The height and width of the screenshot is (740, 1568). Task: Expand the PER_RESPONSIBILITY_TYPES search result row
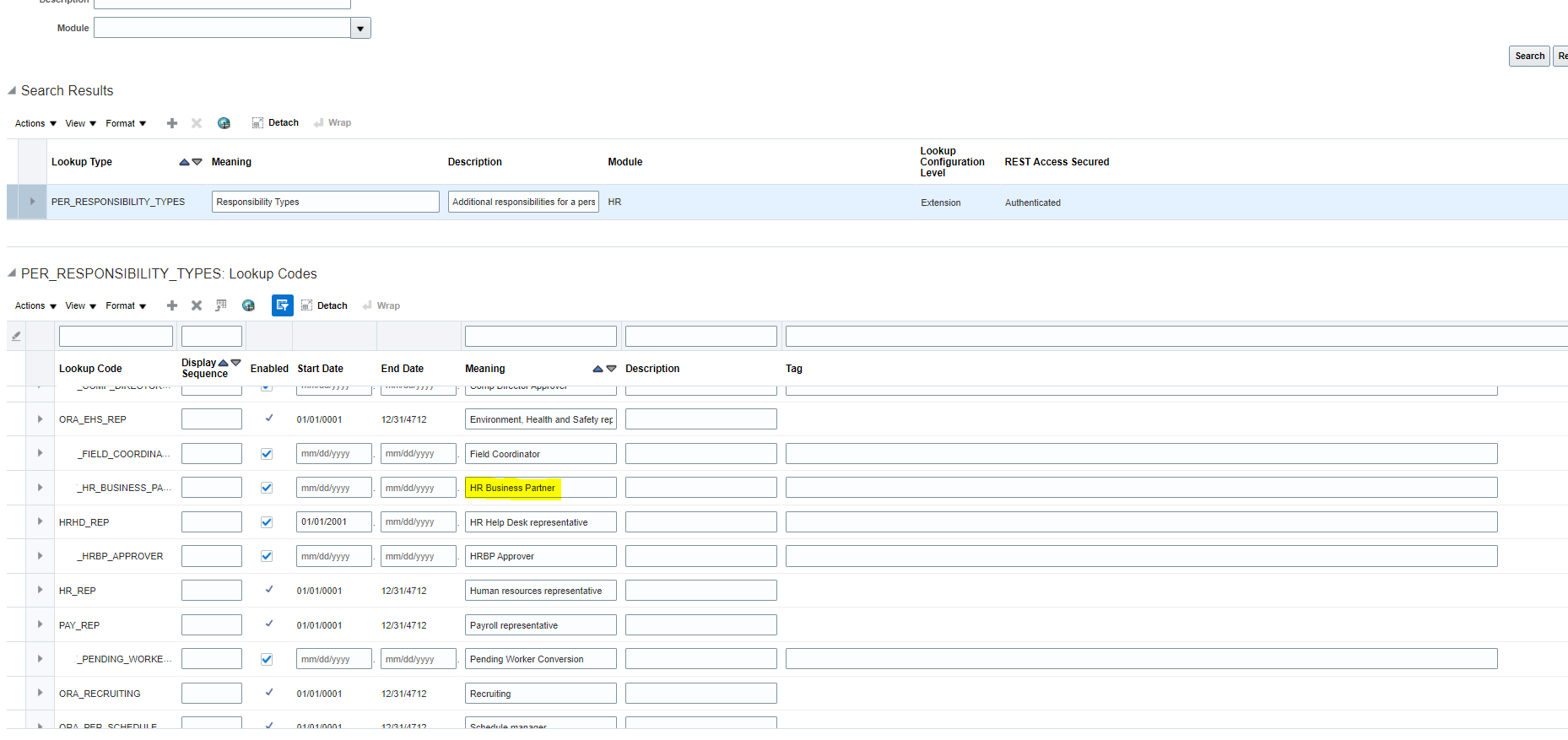pyautogui.click(x=32, y=202)
